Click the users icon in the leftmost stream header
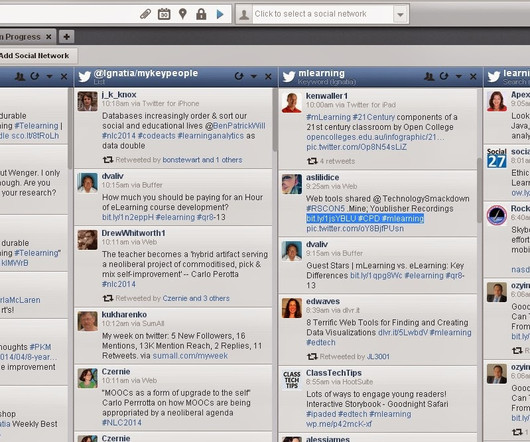Screen dimensions: 530x442 [20, 76]
